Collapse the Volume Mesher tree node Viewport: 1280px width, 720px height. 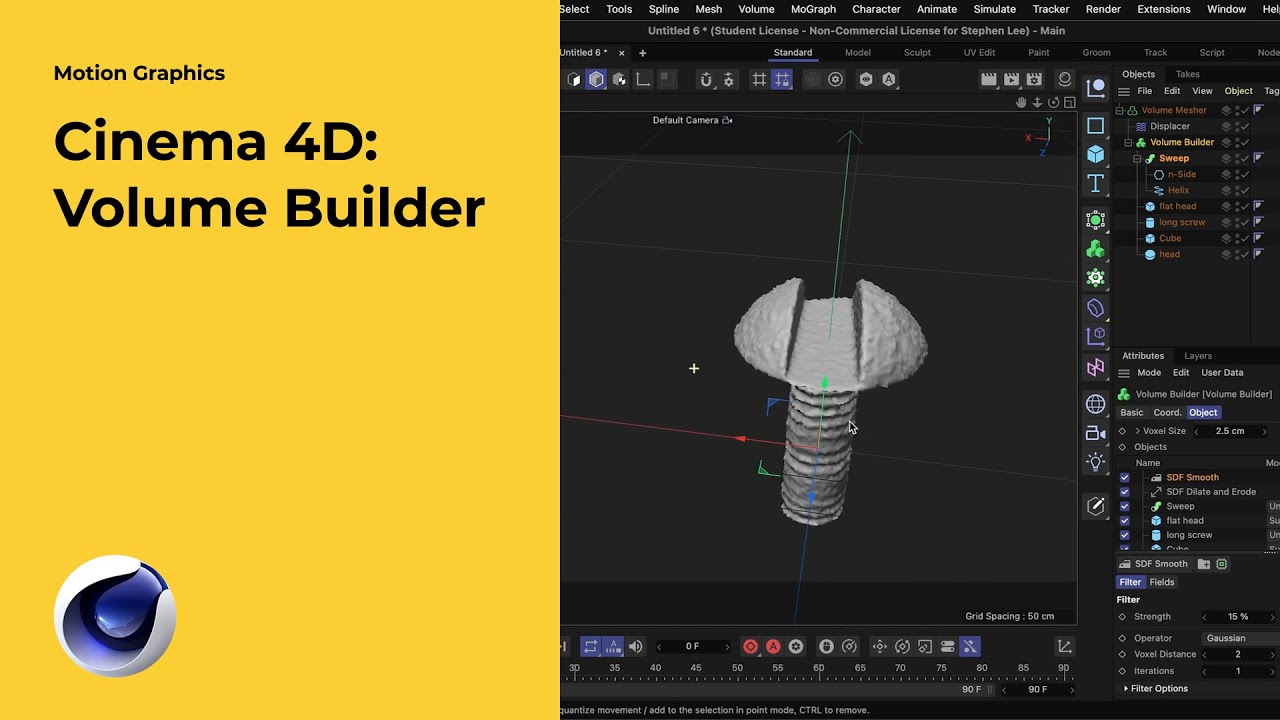click(x=1120, y=110)
